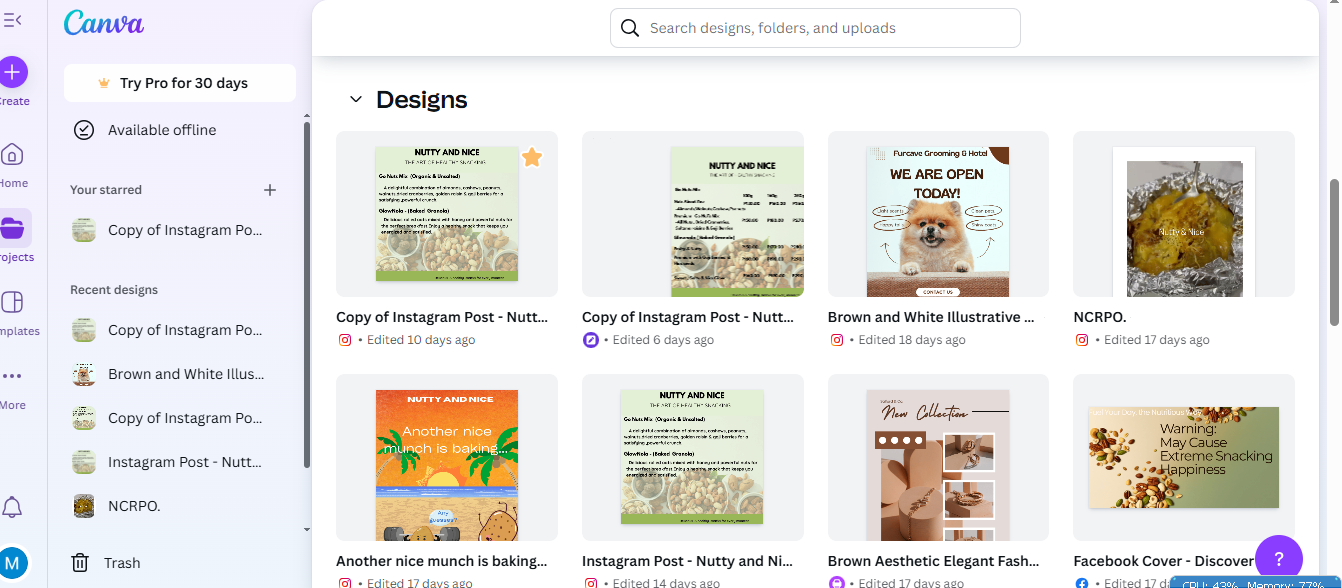This screenshot has width=1342, height=588.
Task: Click the Canva logo
Action: pos(104,23)
